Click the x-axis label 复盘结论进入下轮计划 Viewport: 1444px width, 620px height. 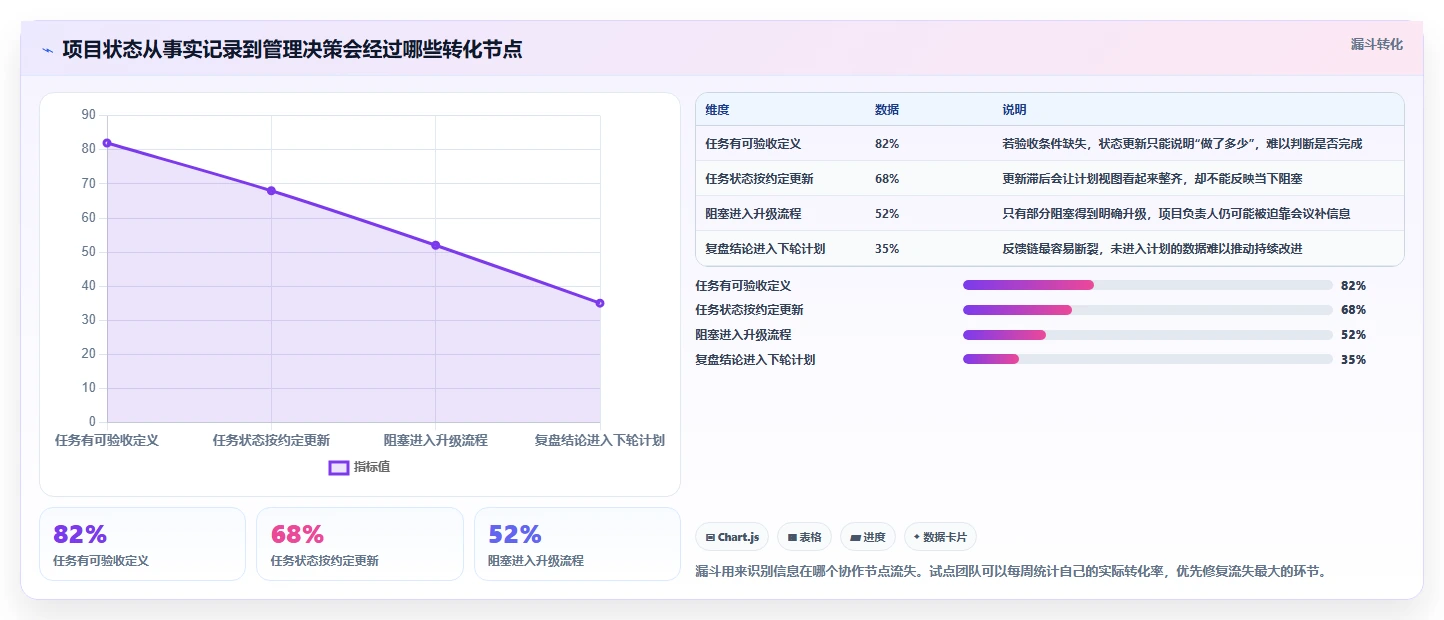point(600,440)
